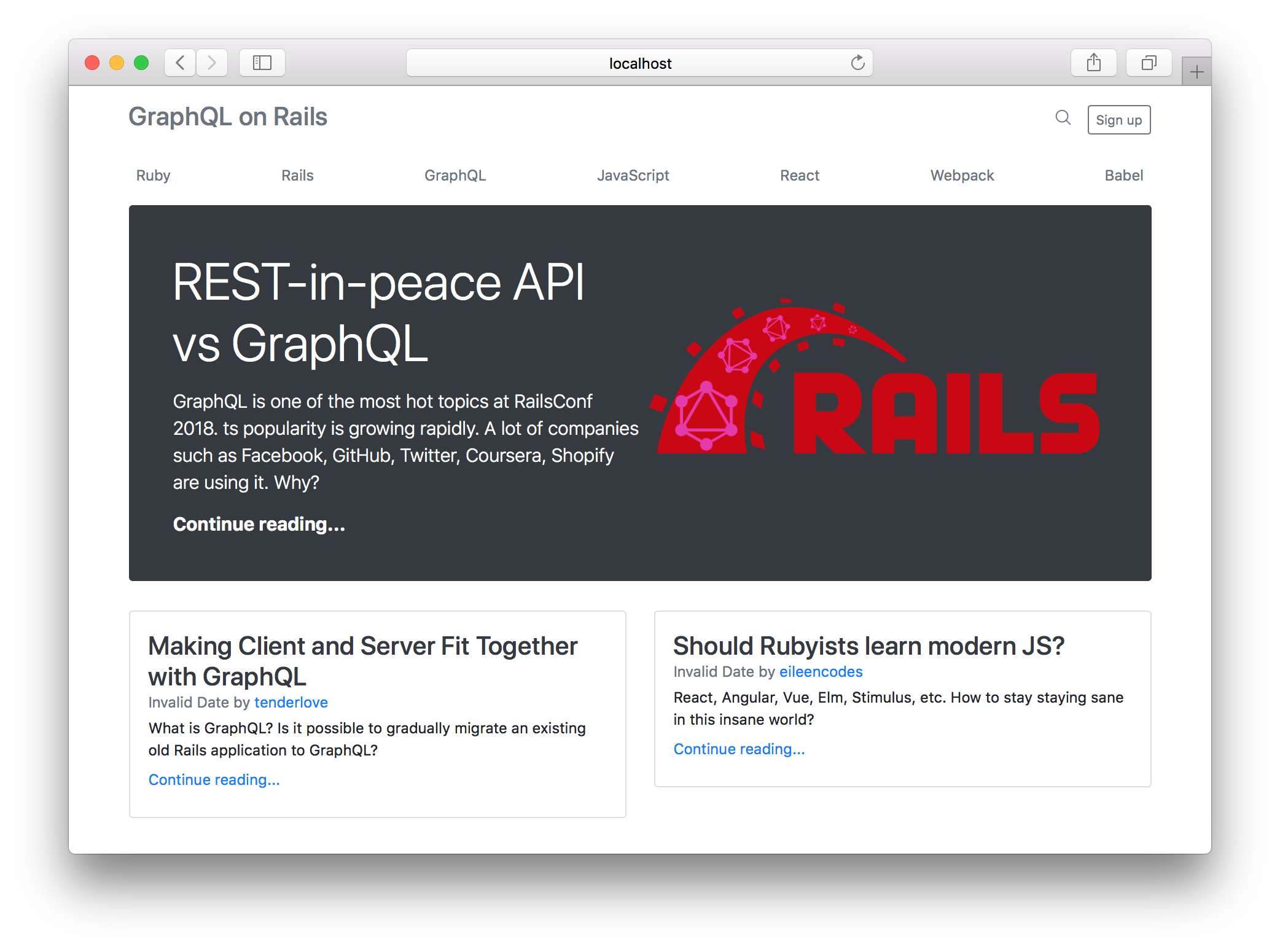Open the JavaScript category

[633, 176]
